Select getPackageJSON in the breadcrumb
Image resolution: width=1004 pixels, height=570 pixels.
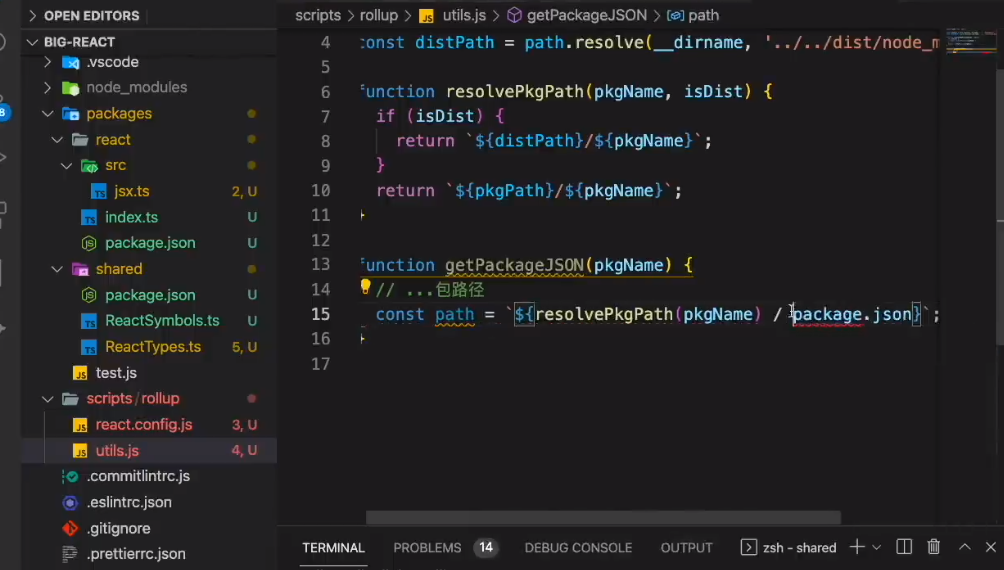tap(587, 15)
